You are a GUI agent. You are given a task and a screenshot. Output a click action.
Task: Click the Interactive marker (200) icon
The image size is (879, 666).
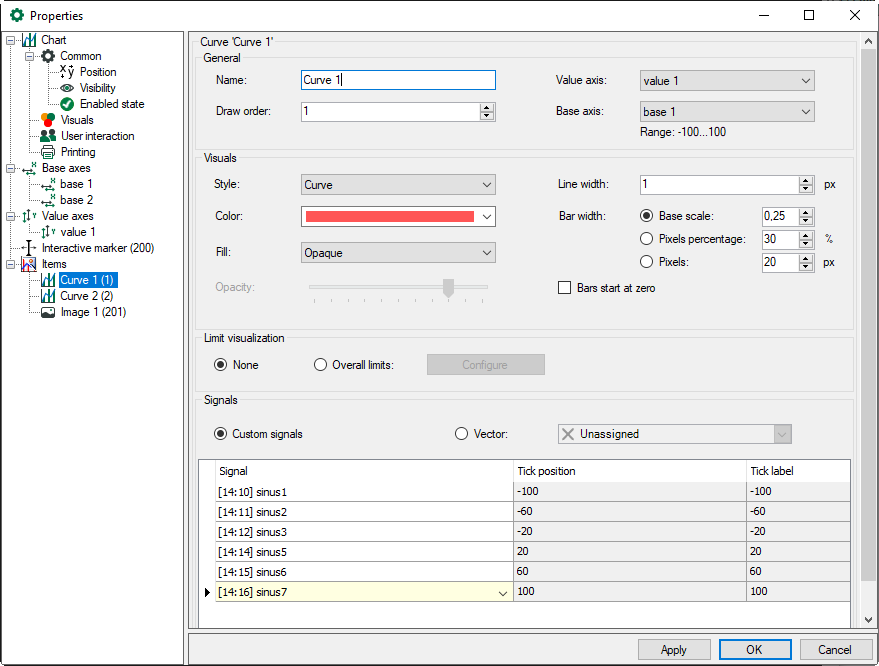(29, 248)
